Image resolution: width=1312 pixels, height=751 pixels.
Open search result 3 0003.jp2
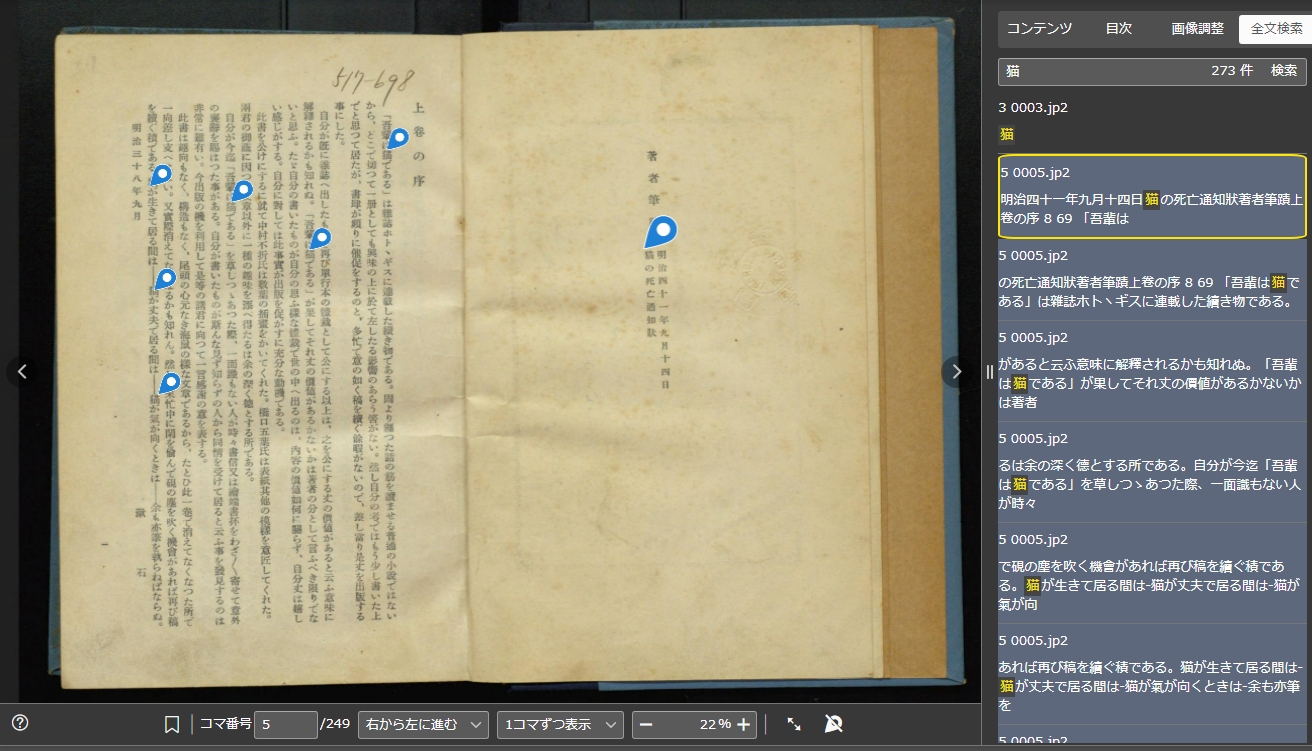[x=1152, y=120]
